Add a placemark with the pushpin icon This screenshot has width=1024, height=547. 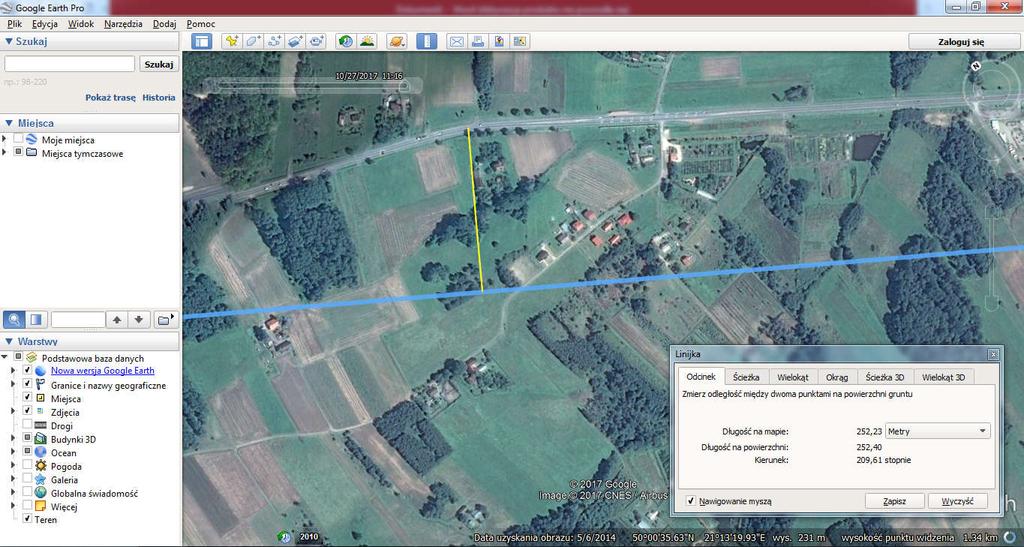click(231, 41)
